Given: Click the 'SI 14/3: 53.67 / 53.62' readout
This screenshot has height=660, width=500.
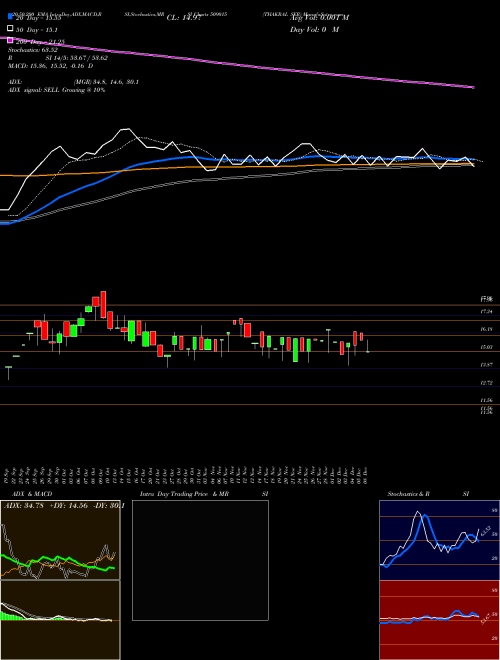Looking at the screenshot, I should [x=77, y=58].
